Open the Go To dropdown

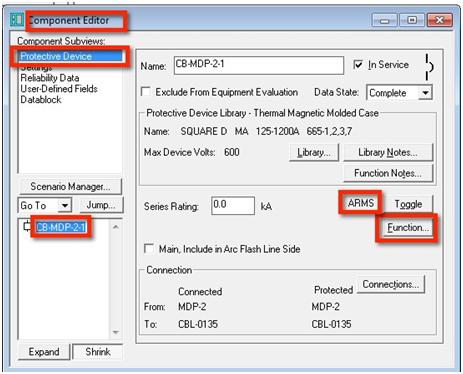coord(65,205)
